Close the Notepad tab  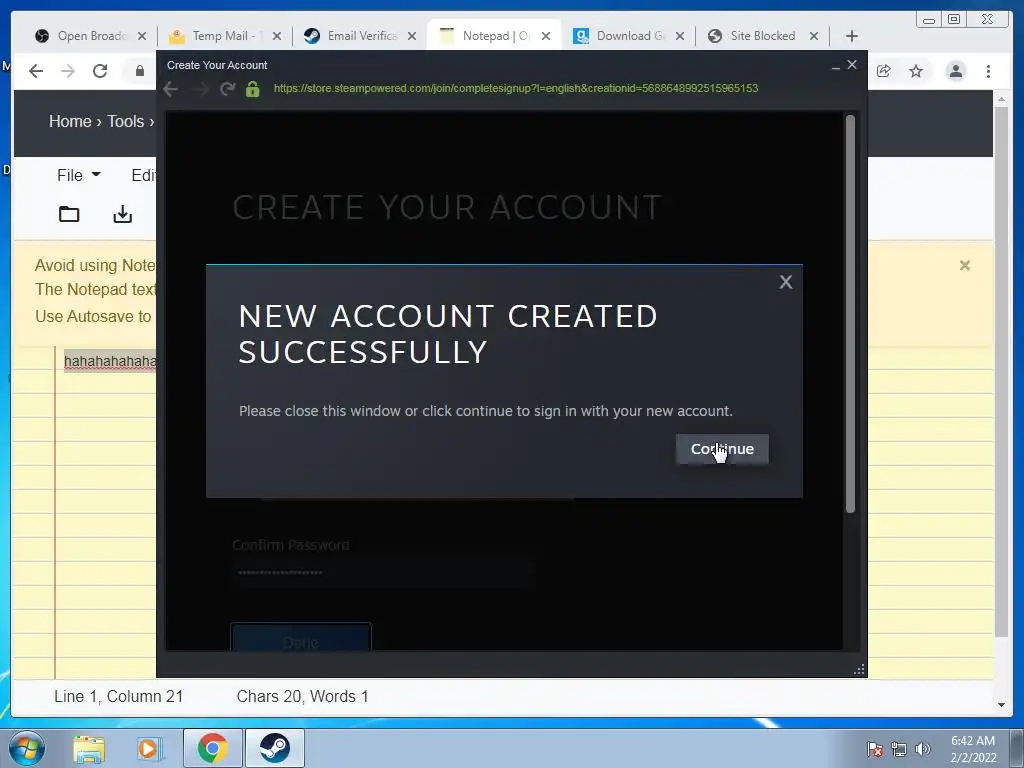tap(546, 36)
